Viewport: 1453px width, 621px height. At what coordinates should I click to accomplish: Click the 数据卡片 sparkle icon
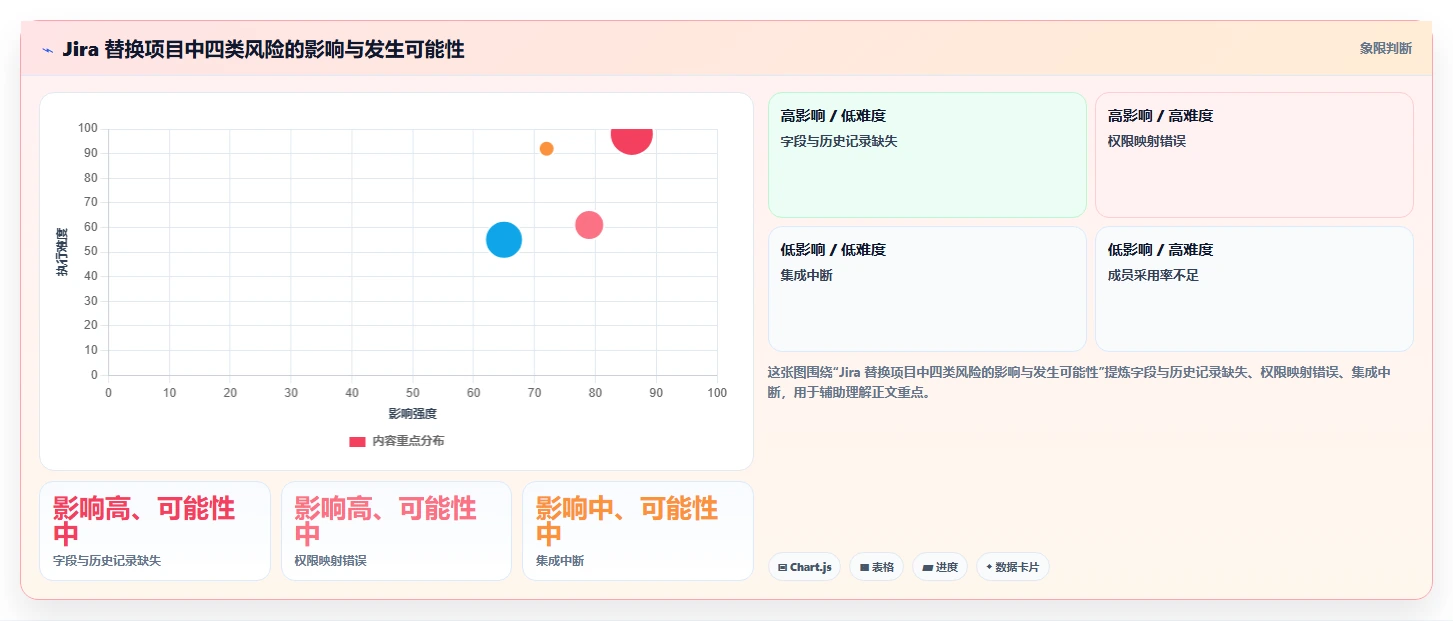989,567
